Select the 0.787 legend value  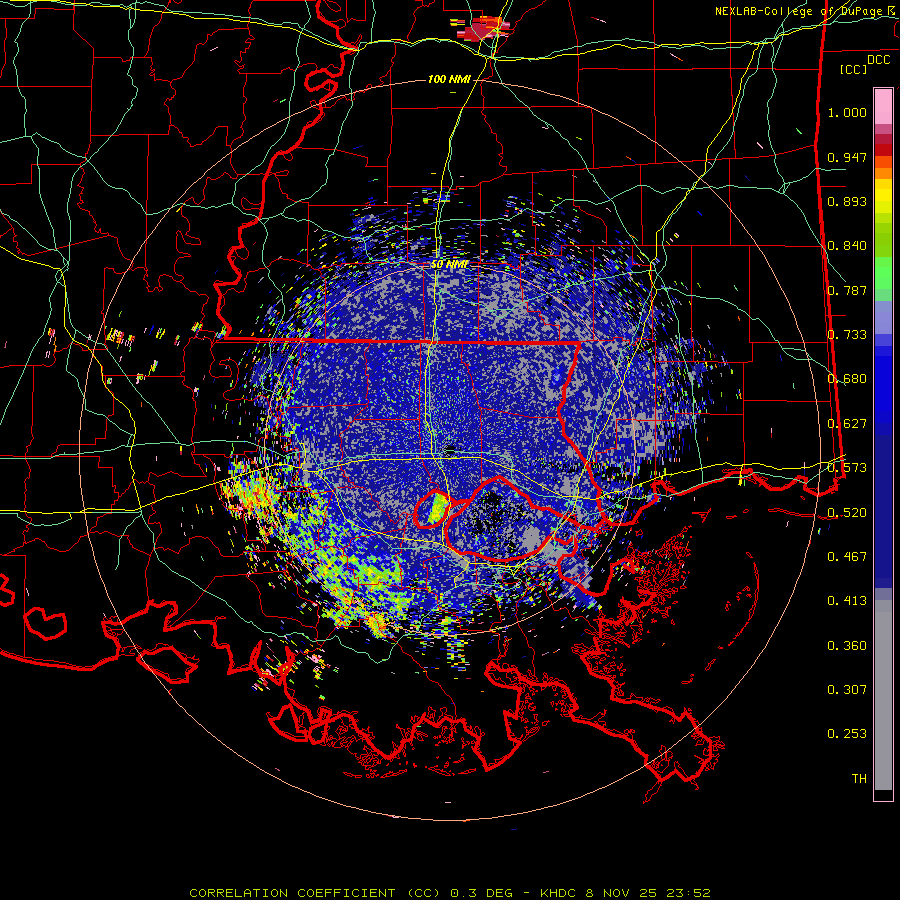point(847,290)
